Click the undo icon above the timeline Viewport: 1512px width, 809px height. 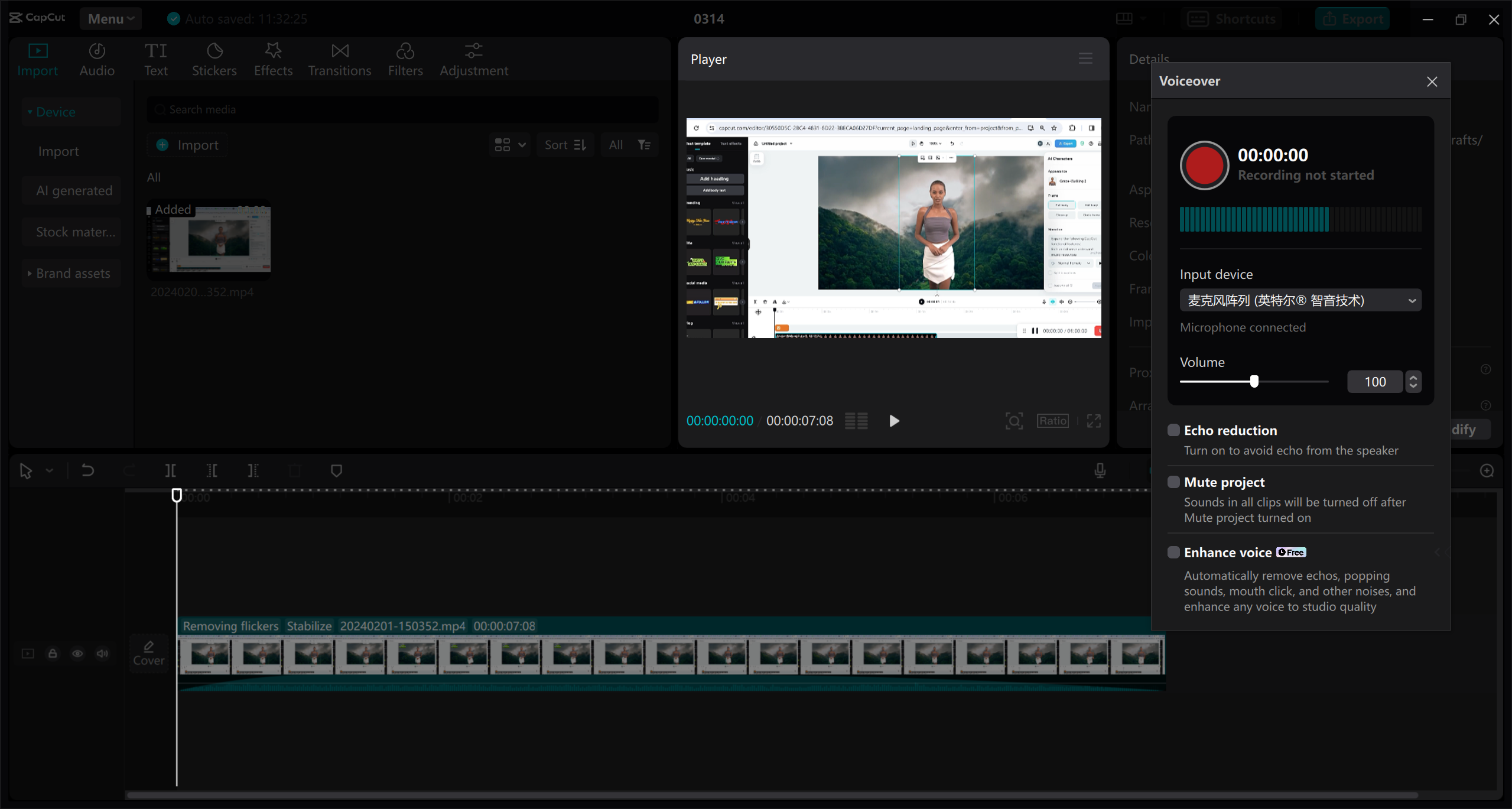click(87, 470)
